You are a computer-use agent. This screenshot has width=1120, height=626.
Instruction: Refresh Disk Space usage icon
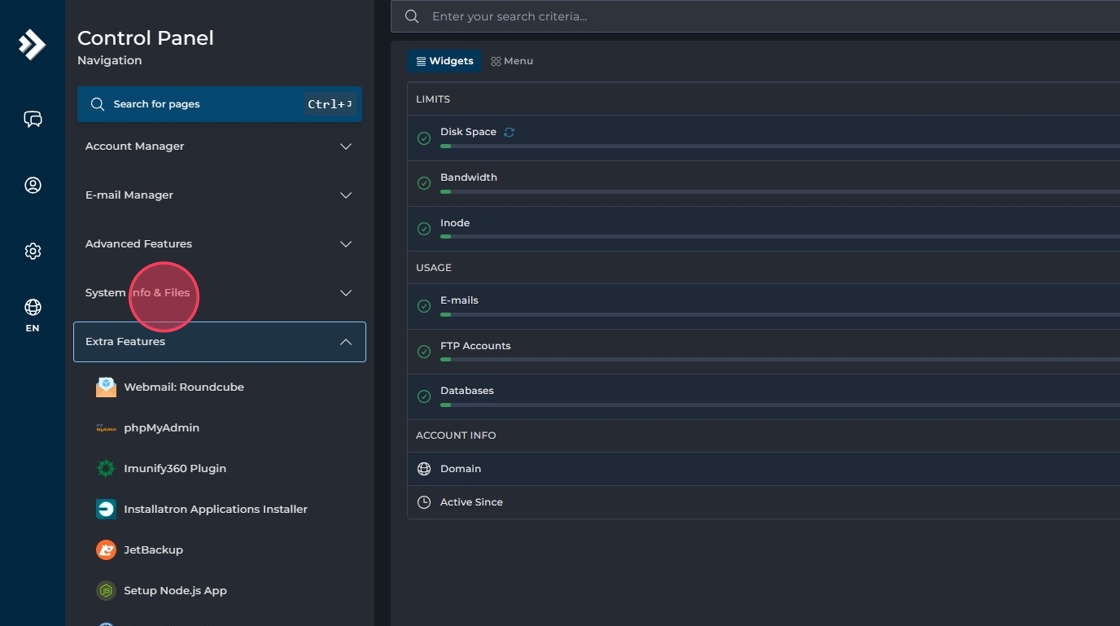coord(509,132)
